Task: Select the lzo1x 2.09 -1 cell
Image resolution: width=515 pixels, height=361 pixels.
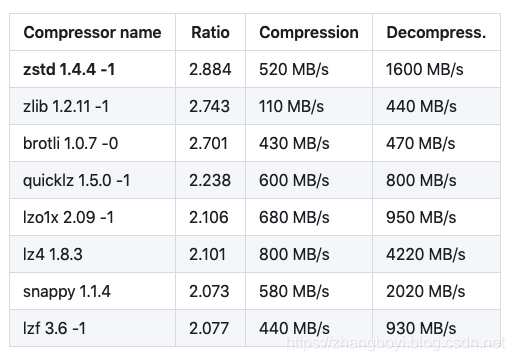Action: [92, 217]
